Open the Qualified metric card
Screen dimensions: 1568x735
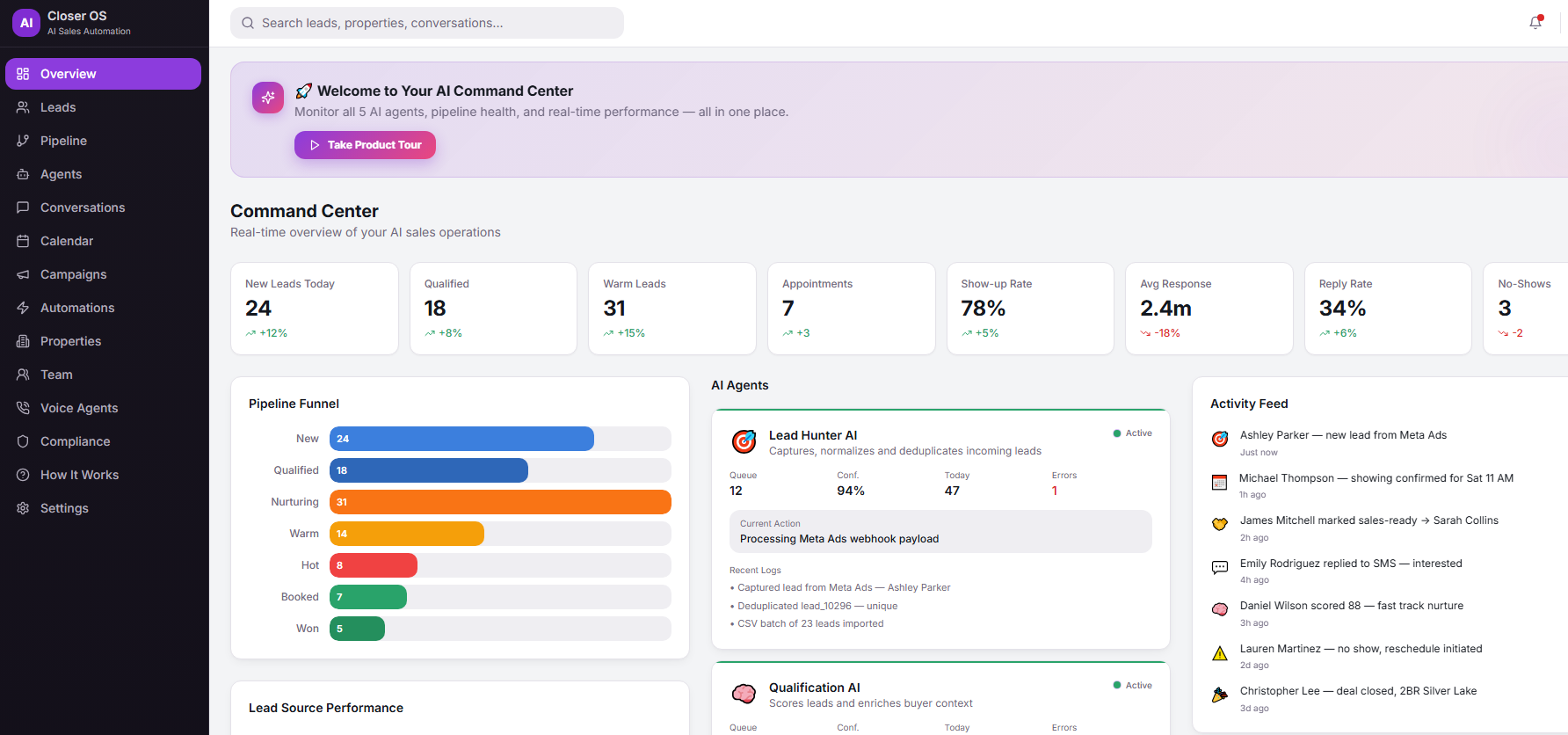(x=493, y=309)
